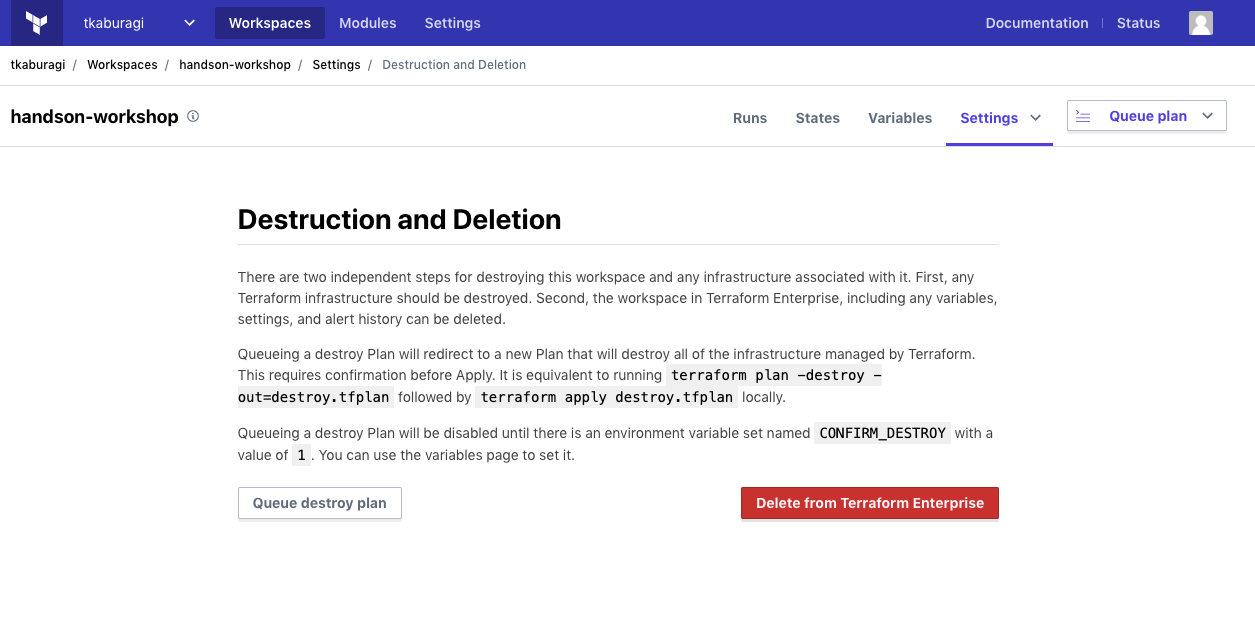Expand the tkaburagi organization dropdown
This screenshot has height=630, width=1255.
tap(189, 23)
